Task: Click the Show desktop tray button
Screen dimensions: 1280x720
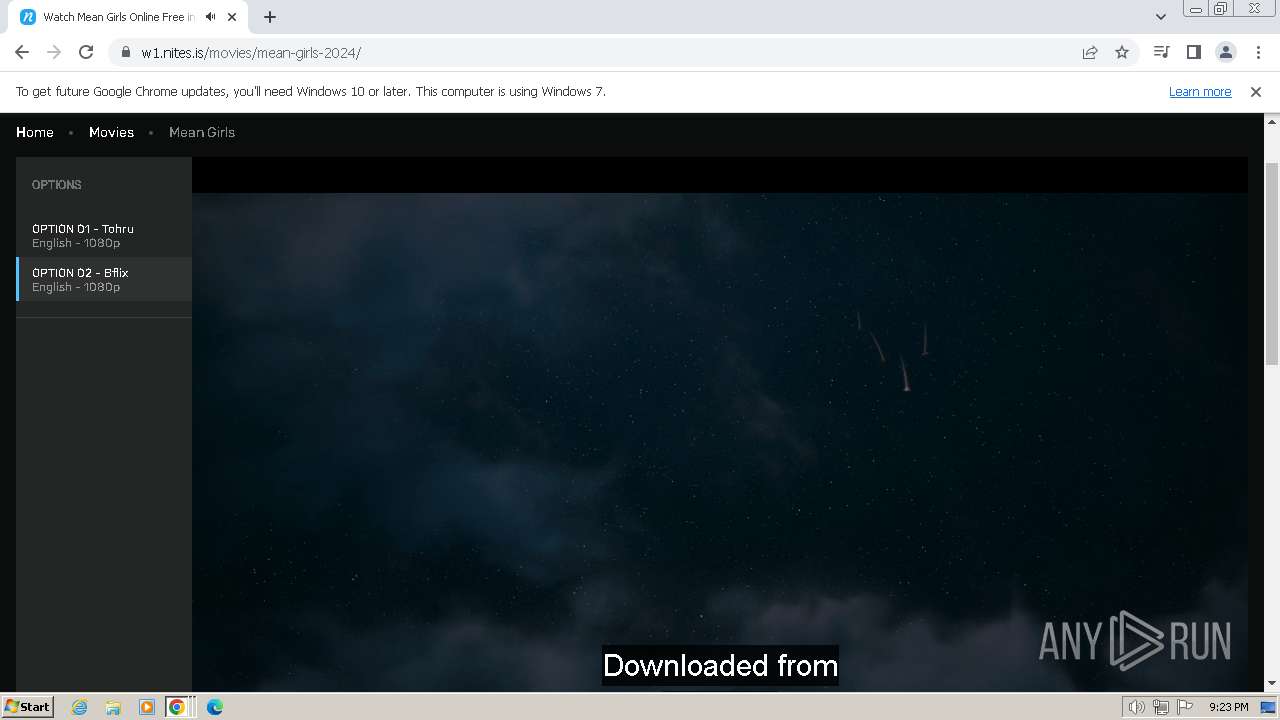Action: click(x=1268, y=707)
